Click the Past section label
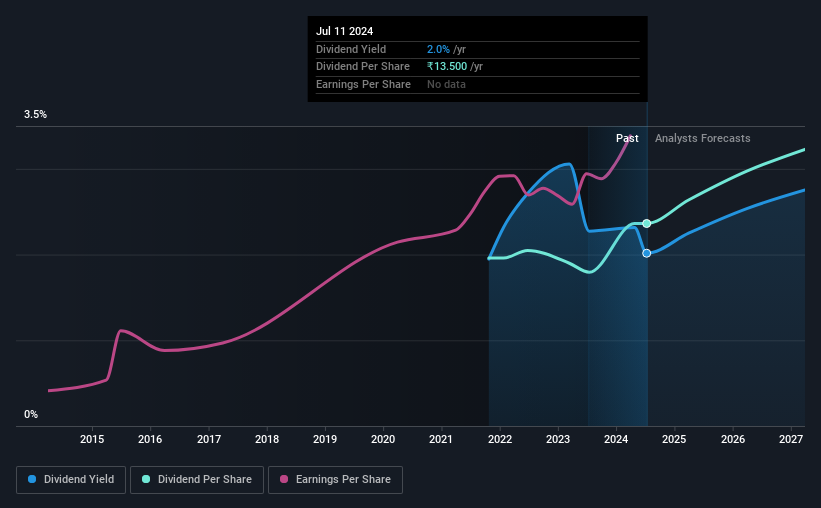Viewport: 821px width, 508px height. (x=627, y=138)
